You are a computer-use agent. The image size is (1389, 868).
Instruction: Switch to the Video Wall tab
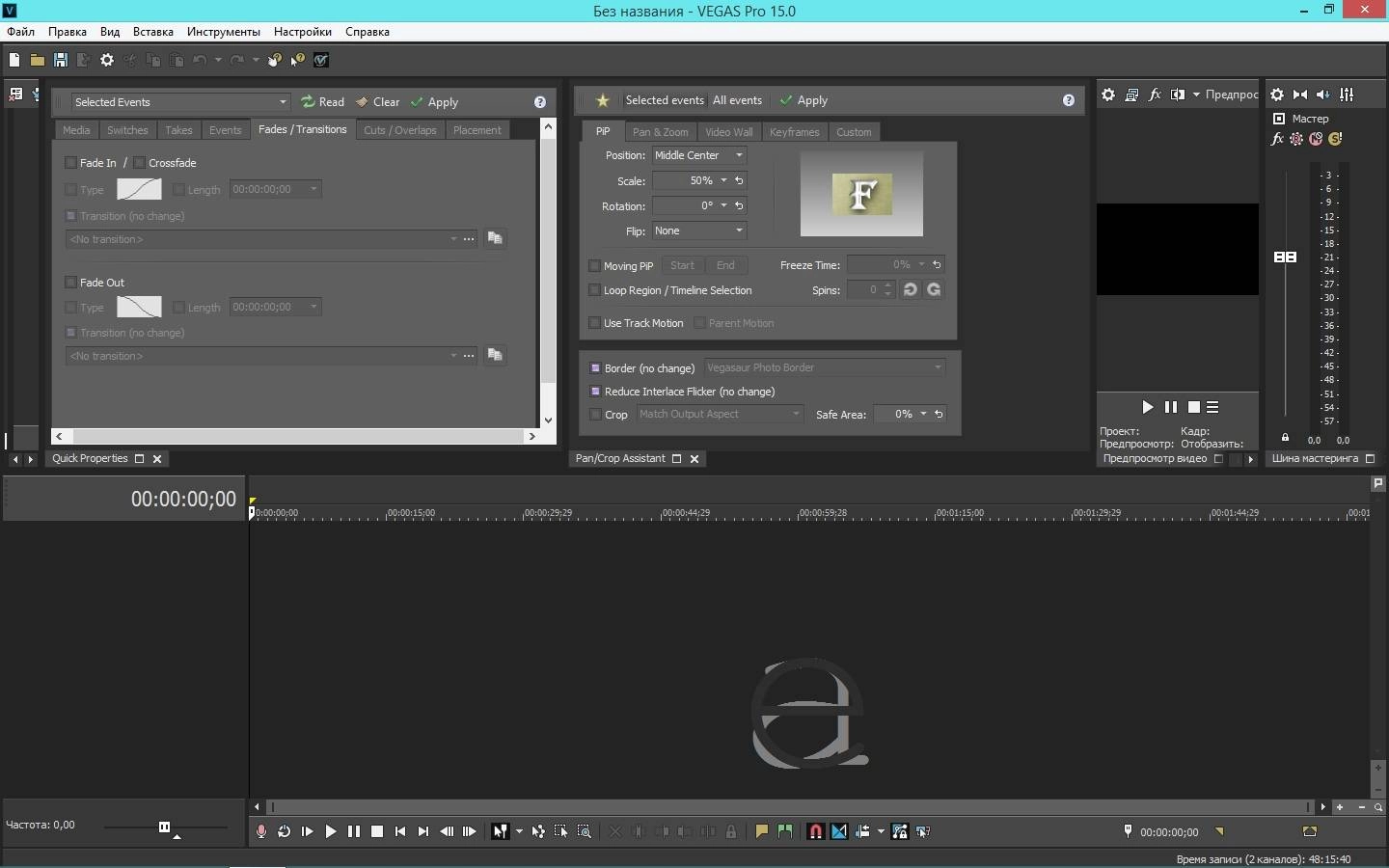pos(729,132)
